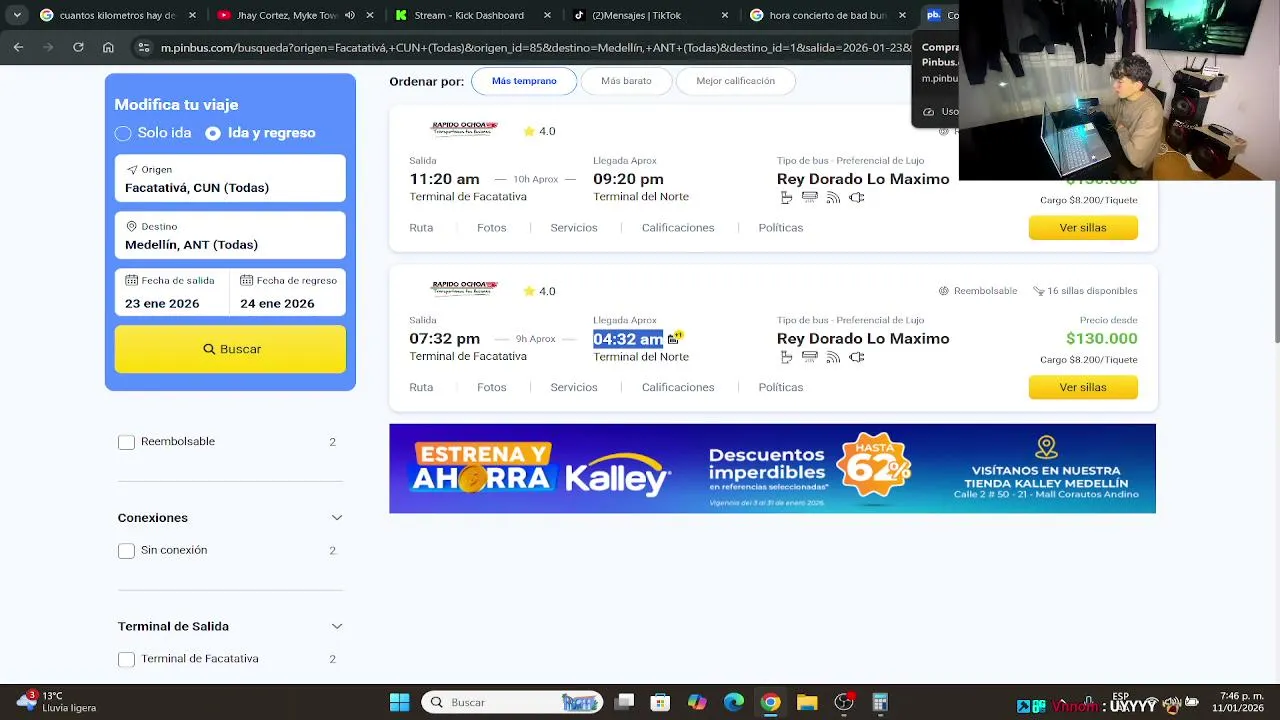This screenshot has height=720, width=1280.
Task: Collapse the Conexiones filter section
Action: point(337,518)
